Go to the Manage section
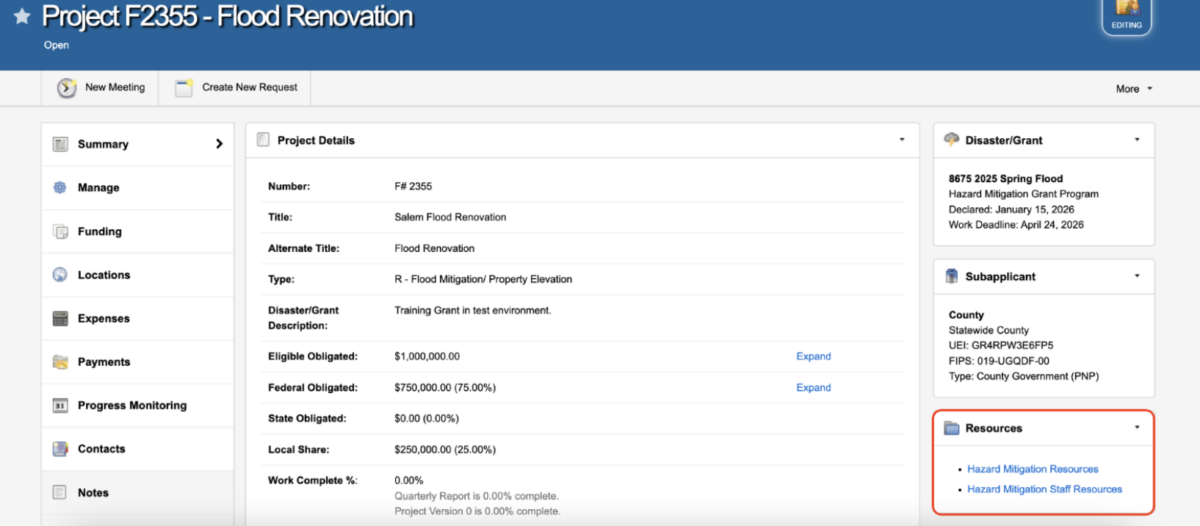The height and width of the screenshot is (526, 1200). pyautogui.click(x=138, y=188)
